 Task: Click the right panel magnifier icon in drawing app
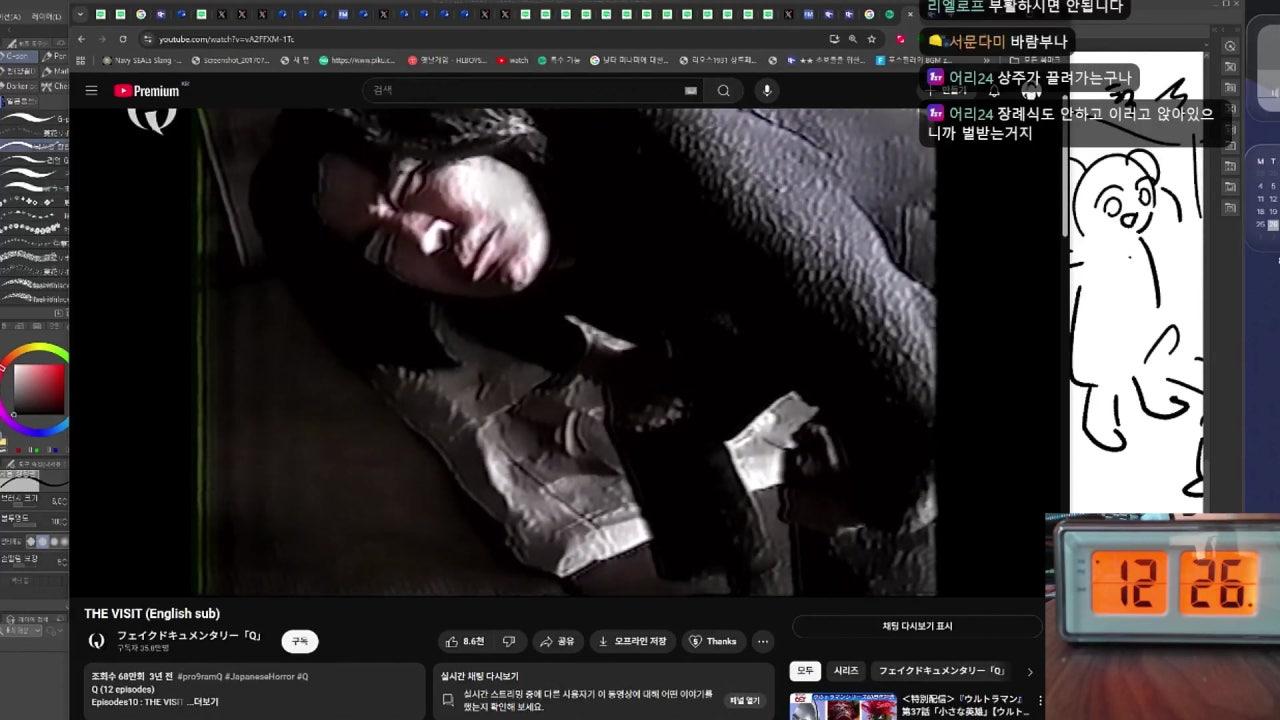point(1230,47)
